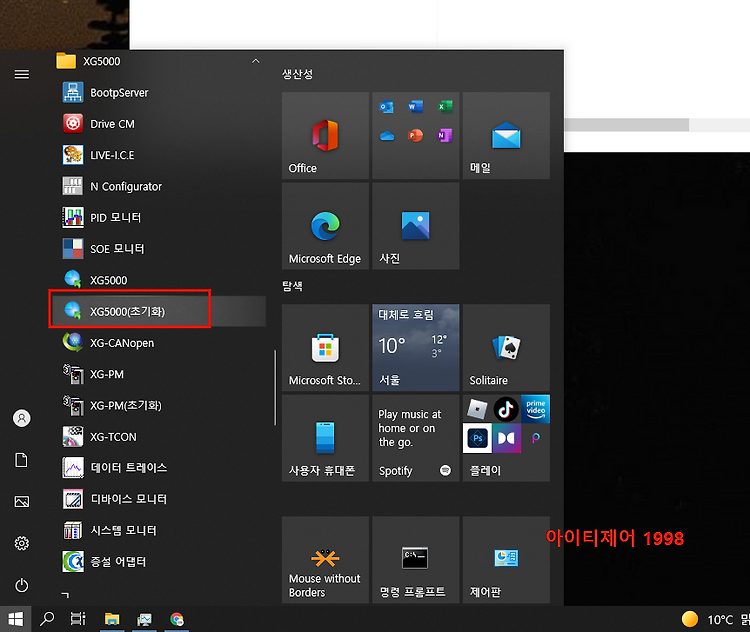Open 사용자 휴대폰 tile
The image size is (750, 632).
325,438
